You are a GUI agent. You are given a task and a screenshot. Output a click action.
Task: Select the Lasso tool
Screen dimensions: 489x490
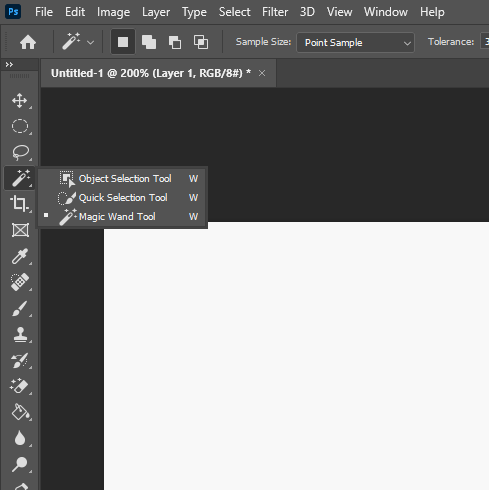point(20,152)
